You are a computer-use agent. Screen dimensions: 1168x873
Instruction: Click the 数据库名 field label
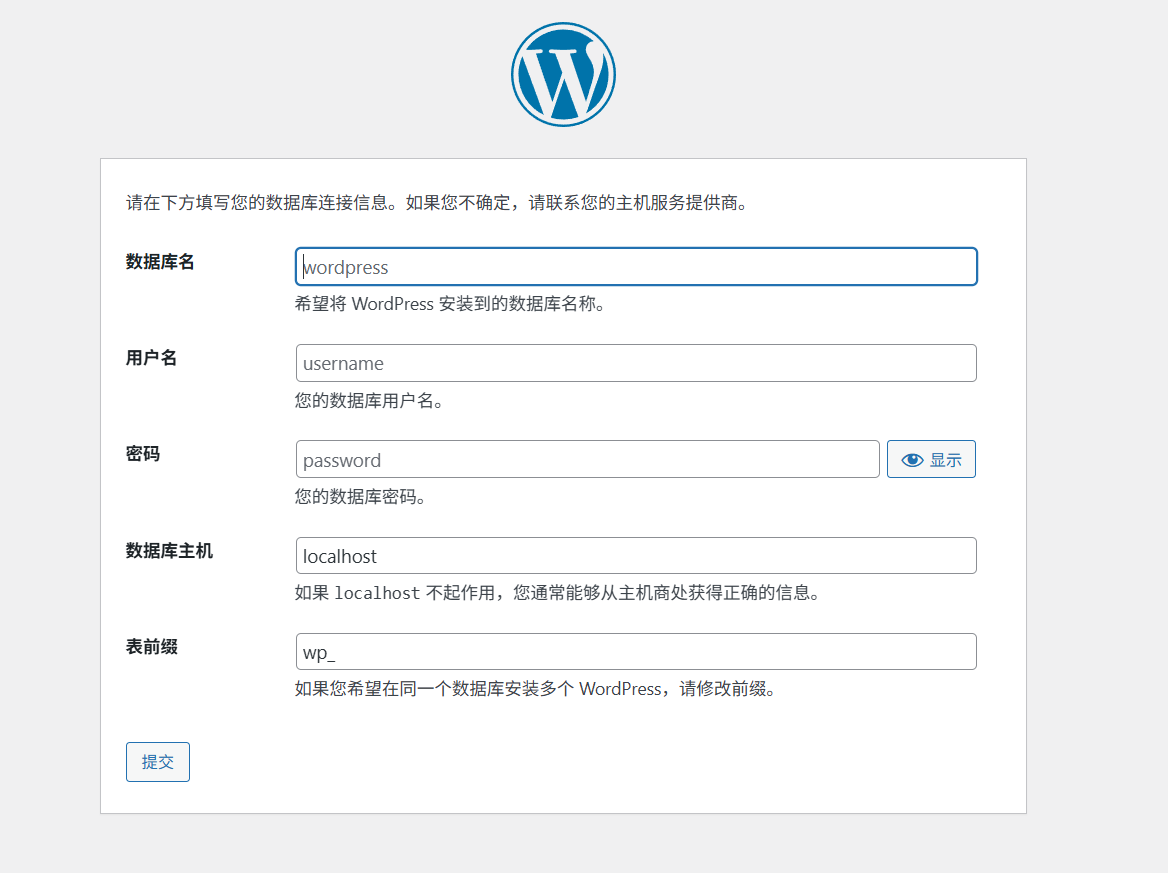160,262
